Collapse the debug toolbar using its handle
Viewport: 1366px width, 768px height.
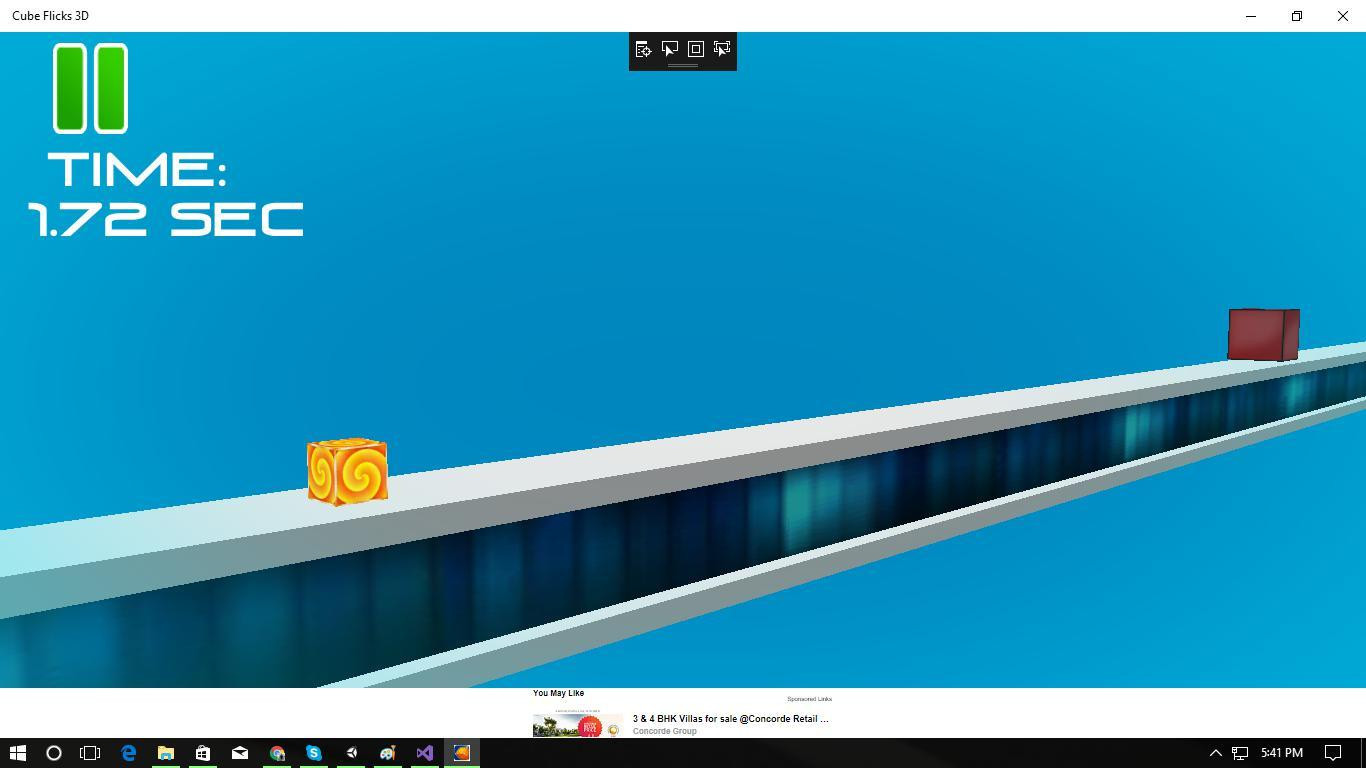(683, 66)
